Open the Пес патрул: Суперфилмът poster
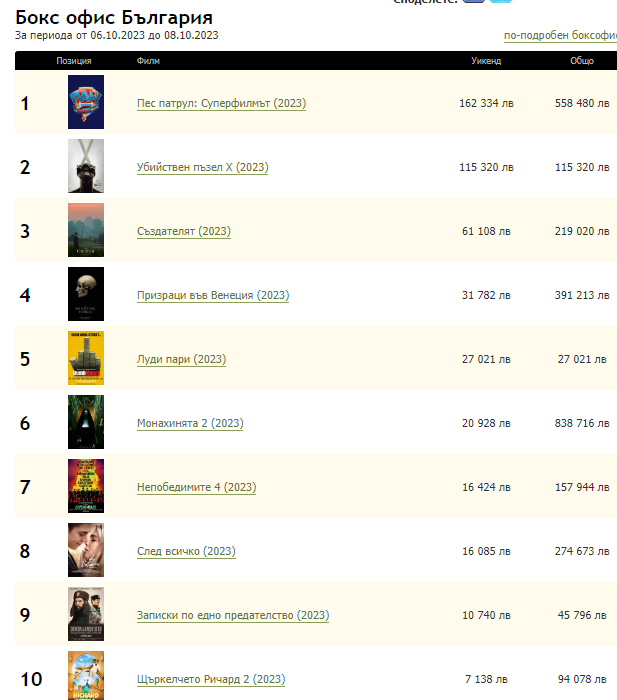Screen dimensions: 617x700 tap(85, 102)
